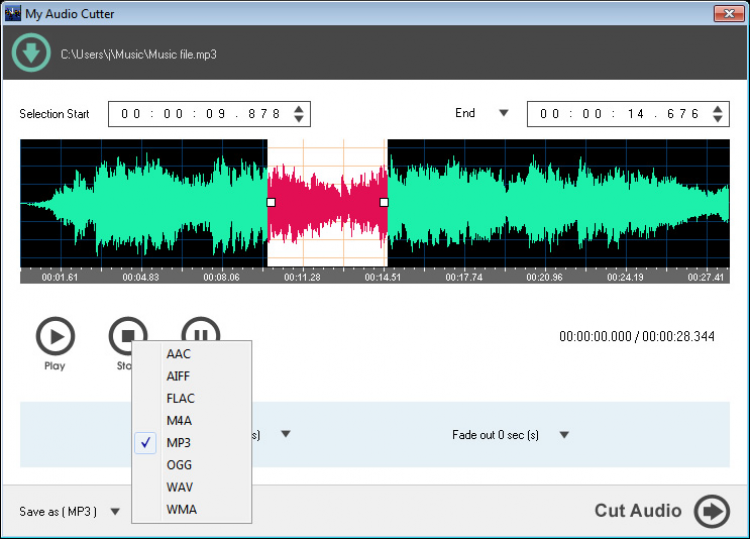This screenshot has height=539, width=750.
Task: Select FLAC as the output format
Action: (x=181, y=398)
